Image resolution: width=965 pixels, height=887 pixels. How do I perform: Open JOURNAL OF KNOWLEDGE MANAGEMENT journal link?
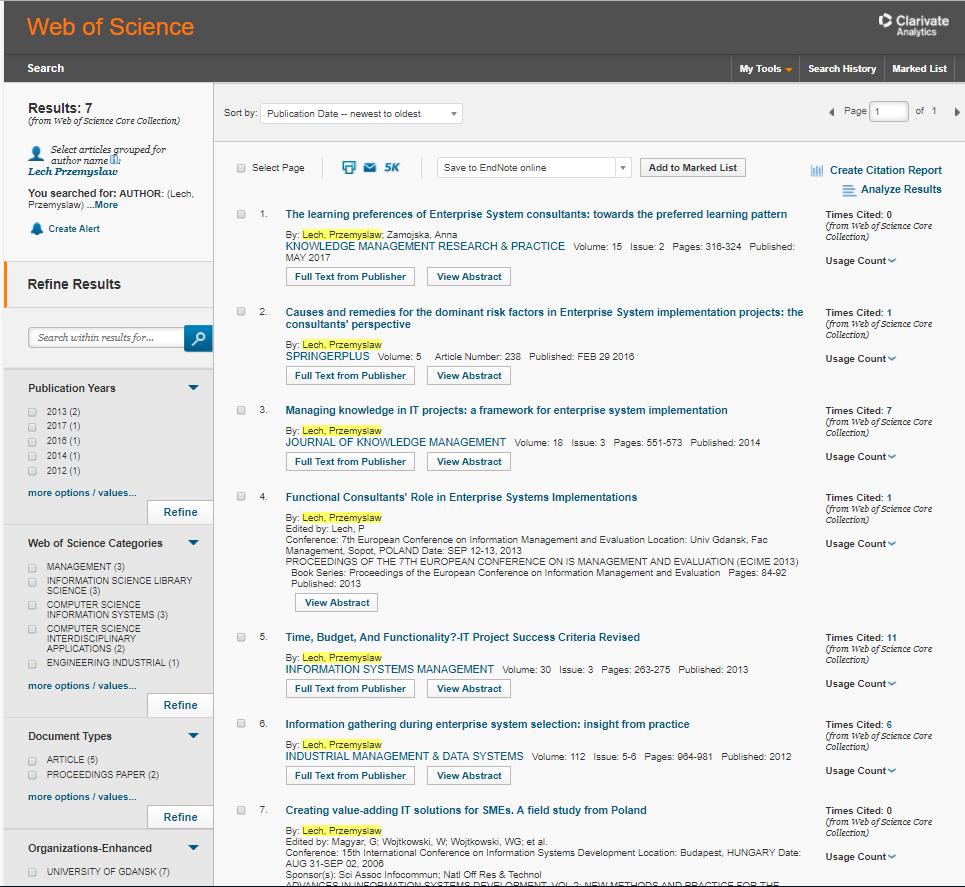(395, 443)
